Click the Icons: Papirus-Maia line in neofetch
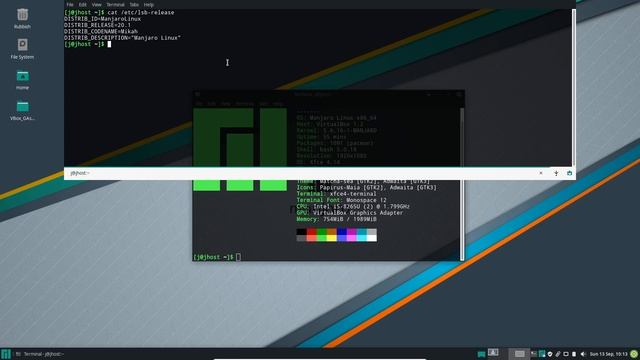This screenshot has width=640, height=360. 366,187
